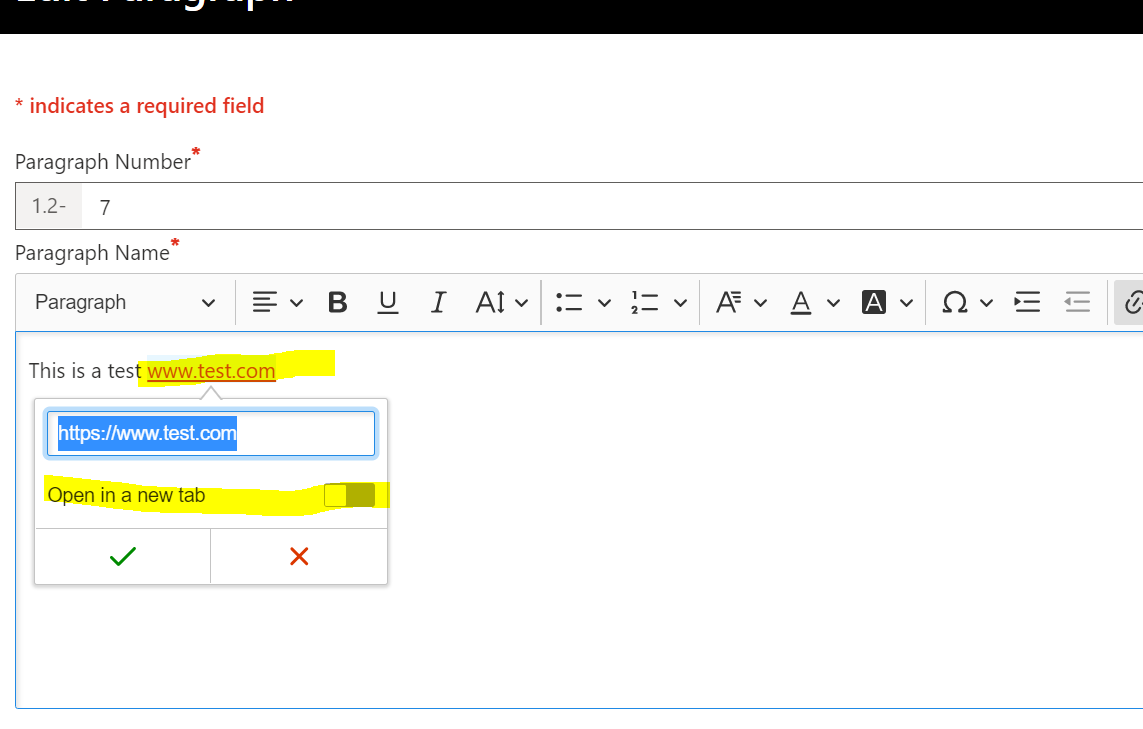Edit the https://www.test.com URL field
Viewport: 1143px width, 729px height.
(x=211, y=433)
